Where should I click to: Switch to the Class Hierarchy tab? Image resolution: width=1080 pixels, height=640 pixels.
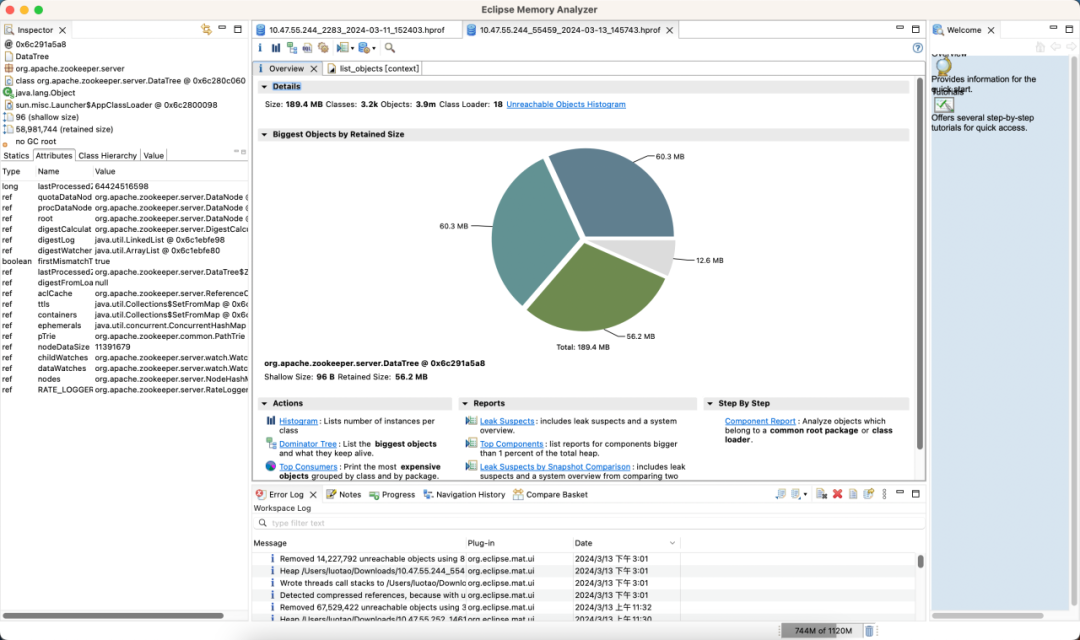pos(107,156)
